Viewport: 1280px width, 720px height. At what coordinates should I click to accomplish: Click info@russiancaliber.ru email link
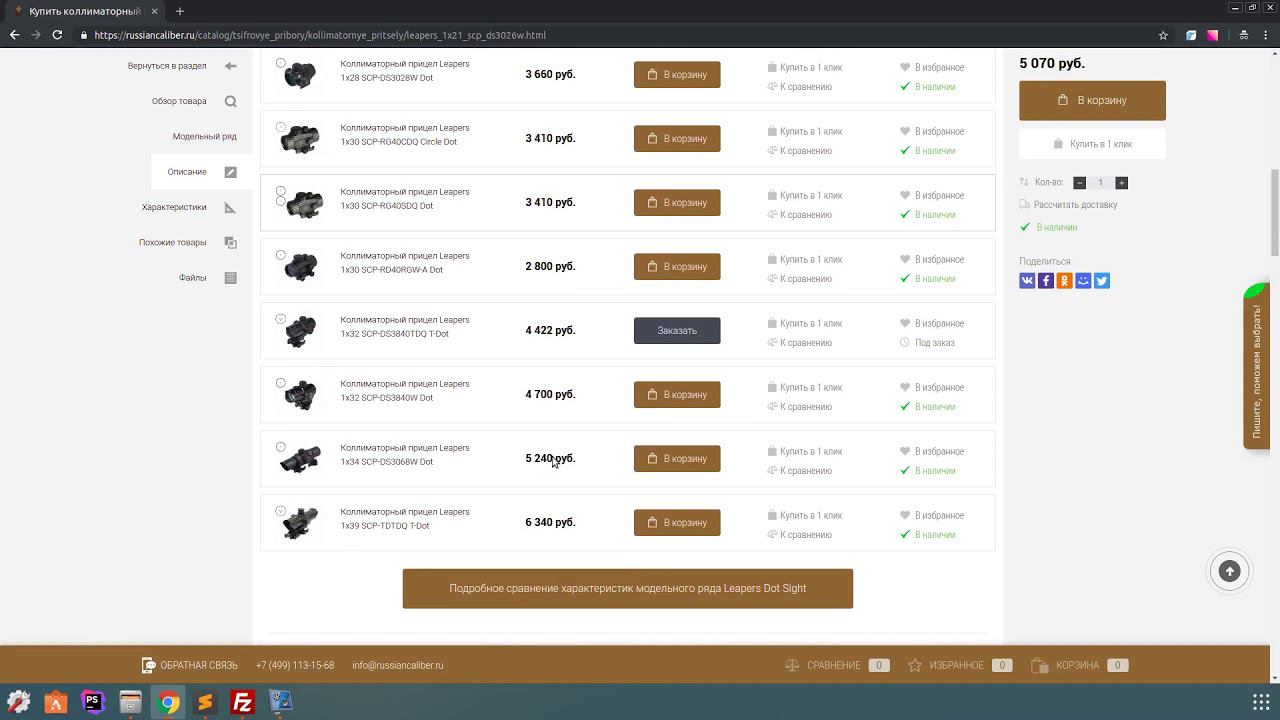point(397,665)
